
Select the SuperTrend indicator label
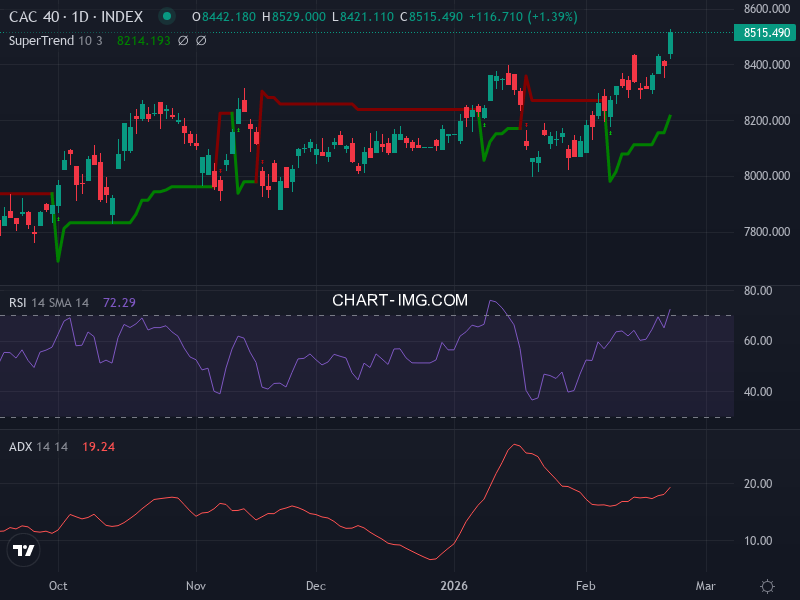[x=47, y=40]
